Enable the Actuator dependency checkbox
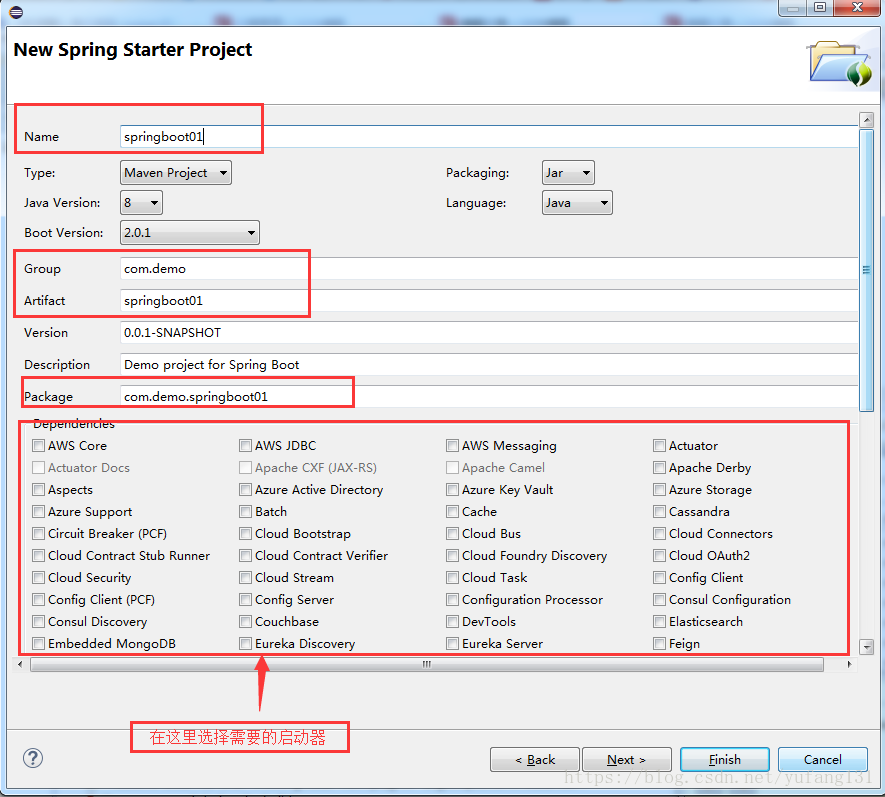Screen dimensions: 885x797 [x=659, y=445]
